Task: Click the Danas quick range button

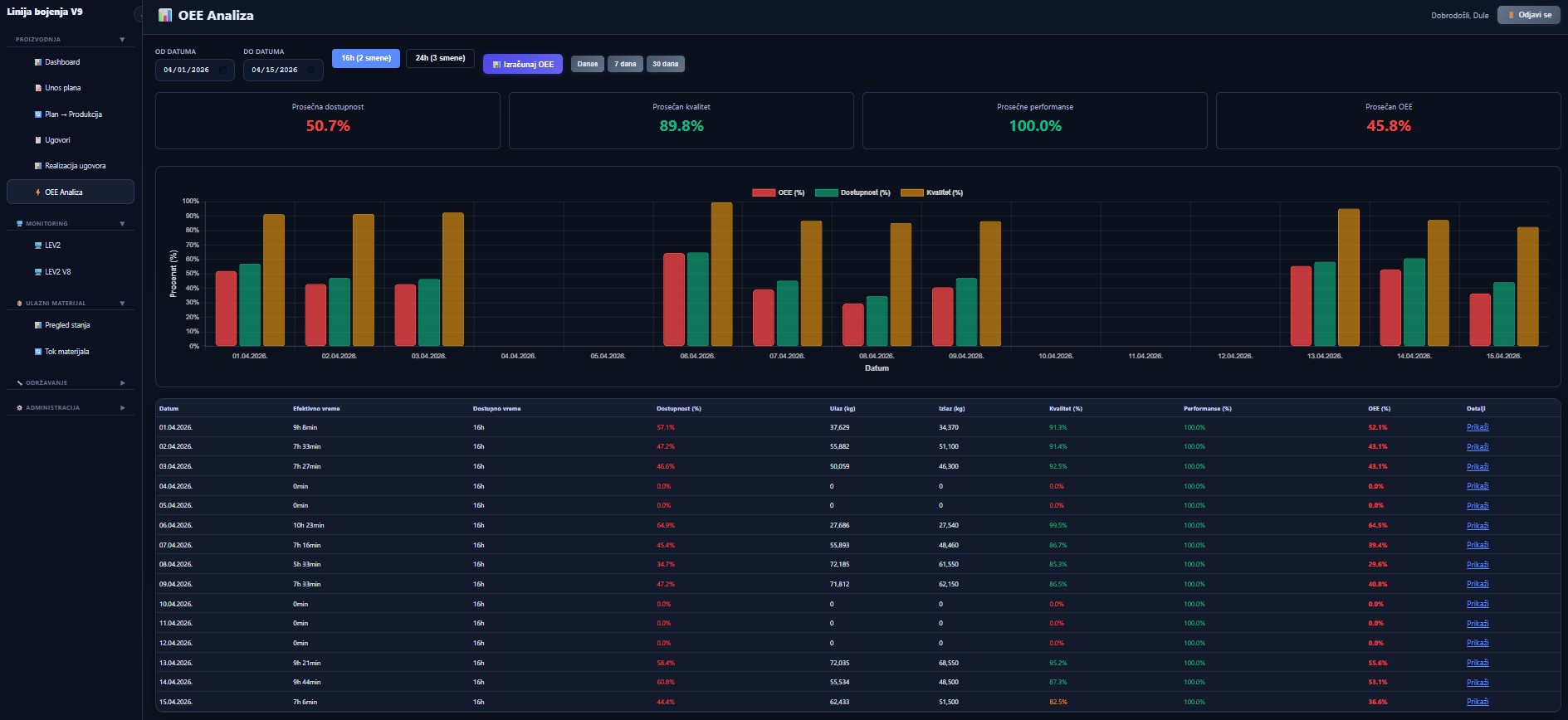Action: click(x=588, y=64)
